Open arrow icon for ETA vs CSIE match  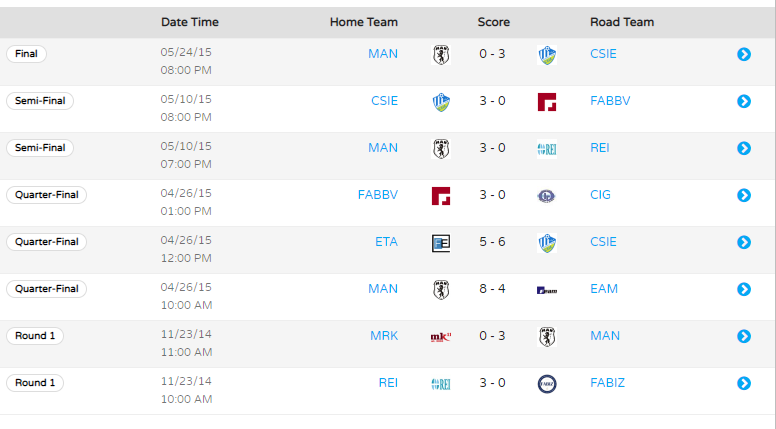tap(744, 242)
